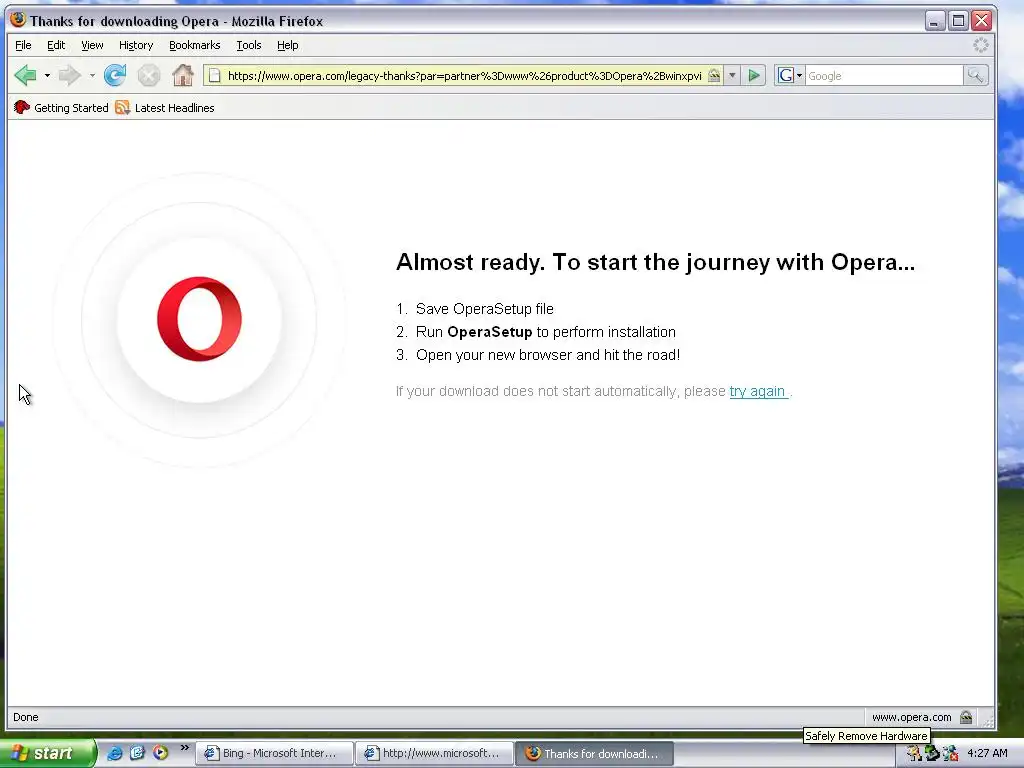Launch Windows Media Player from Quick Launch

point(160,753)
